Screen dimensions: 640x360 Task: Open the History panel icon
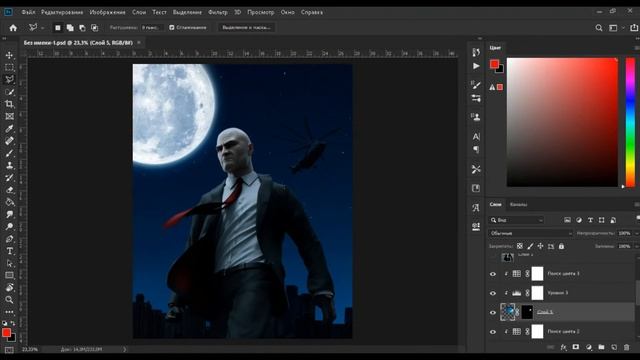(476, 52)
